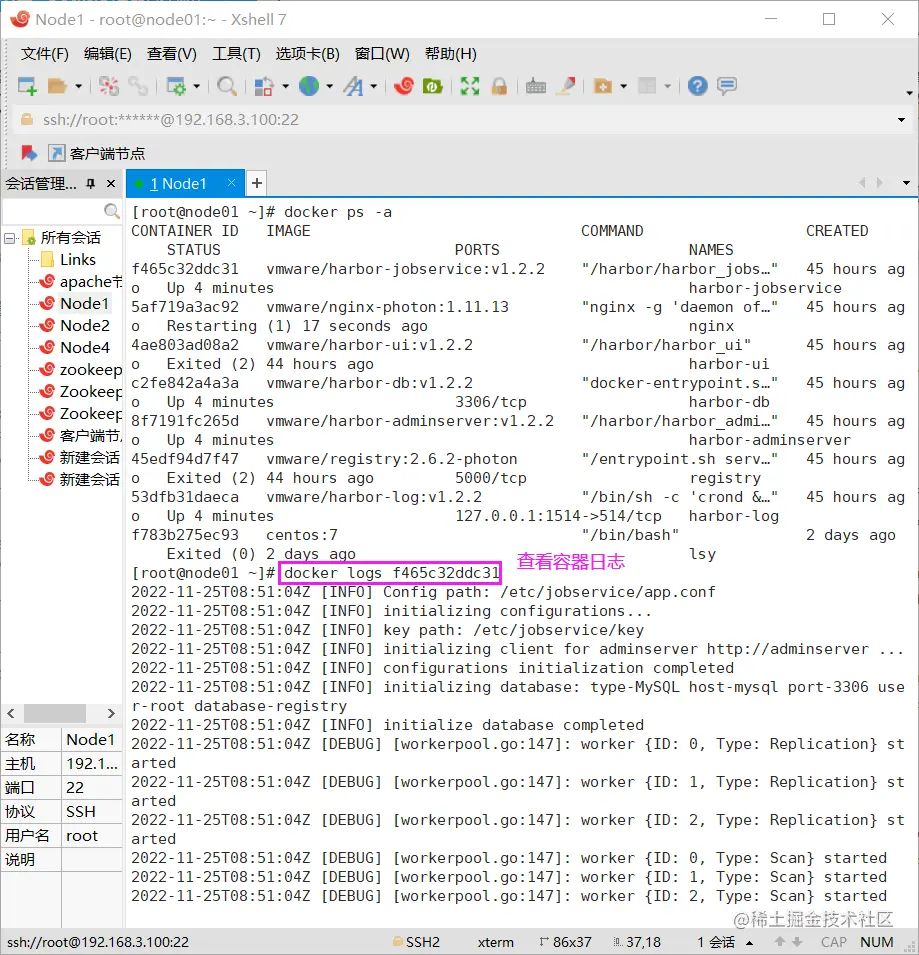This screenshot has width=919, height=955.
Task: Expand the address bar history dropdown
Action: pos(901,119)
